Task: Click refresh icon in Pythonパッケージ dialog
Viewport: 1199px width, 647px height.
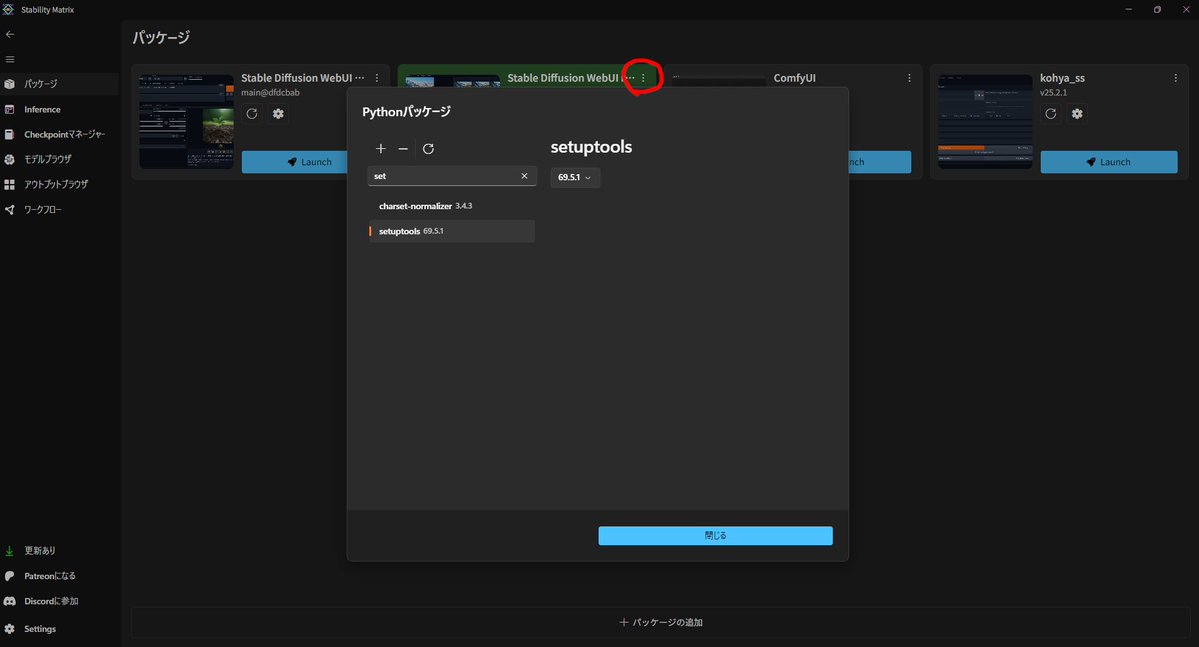Action: 428,148
